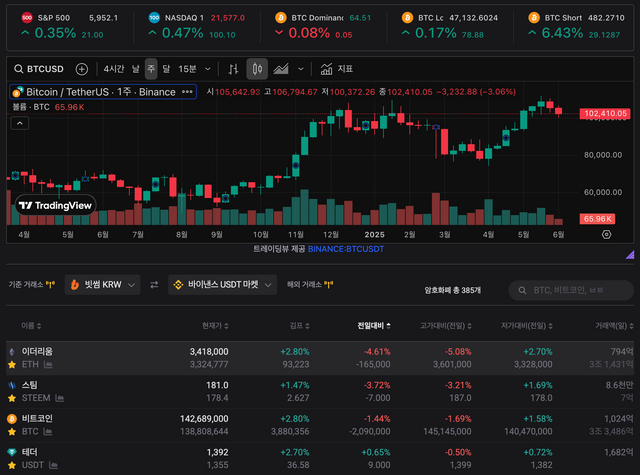
Task: Open chart icon beside BTC ticker
Action: click(x=48, y=432)
